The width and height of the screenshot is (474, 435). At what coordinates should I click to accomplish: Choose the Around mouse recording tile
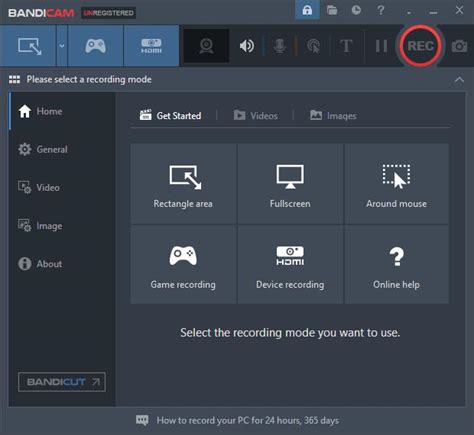point(396,184)
